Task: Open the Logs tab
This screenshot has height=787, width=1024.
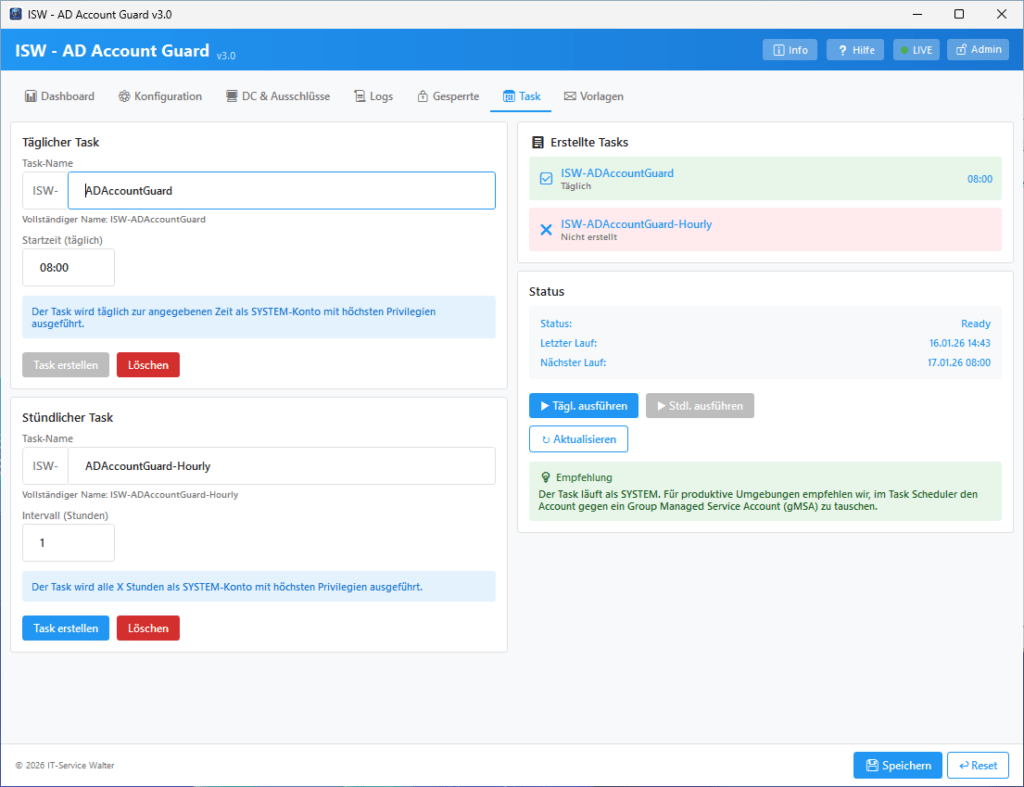Action: [373, 96]
